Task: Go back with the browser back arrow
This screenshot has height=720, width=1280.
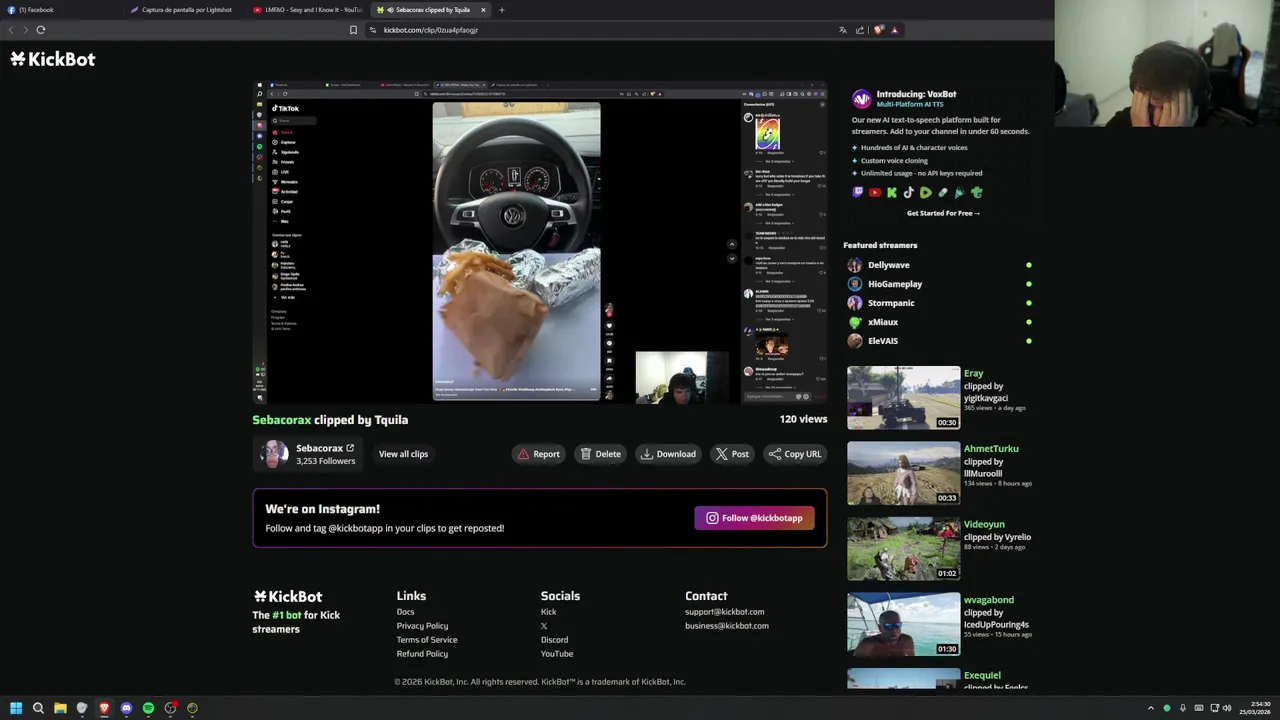Action: point(11,30)
